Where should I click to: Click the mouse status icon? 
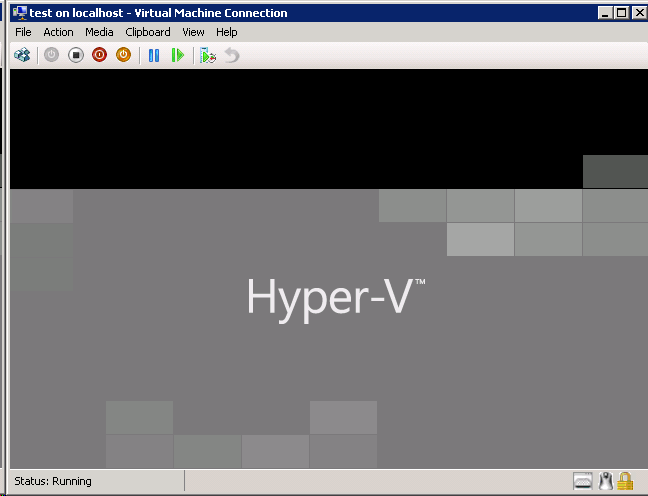(606, 481)
